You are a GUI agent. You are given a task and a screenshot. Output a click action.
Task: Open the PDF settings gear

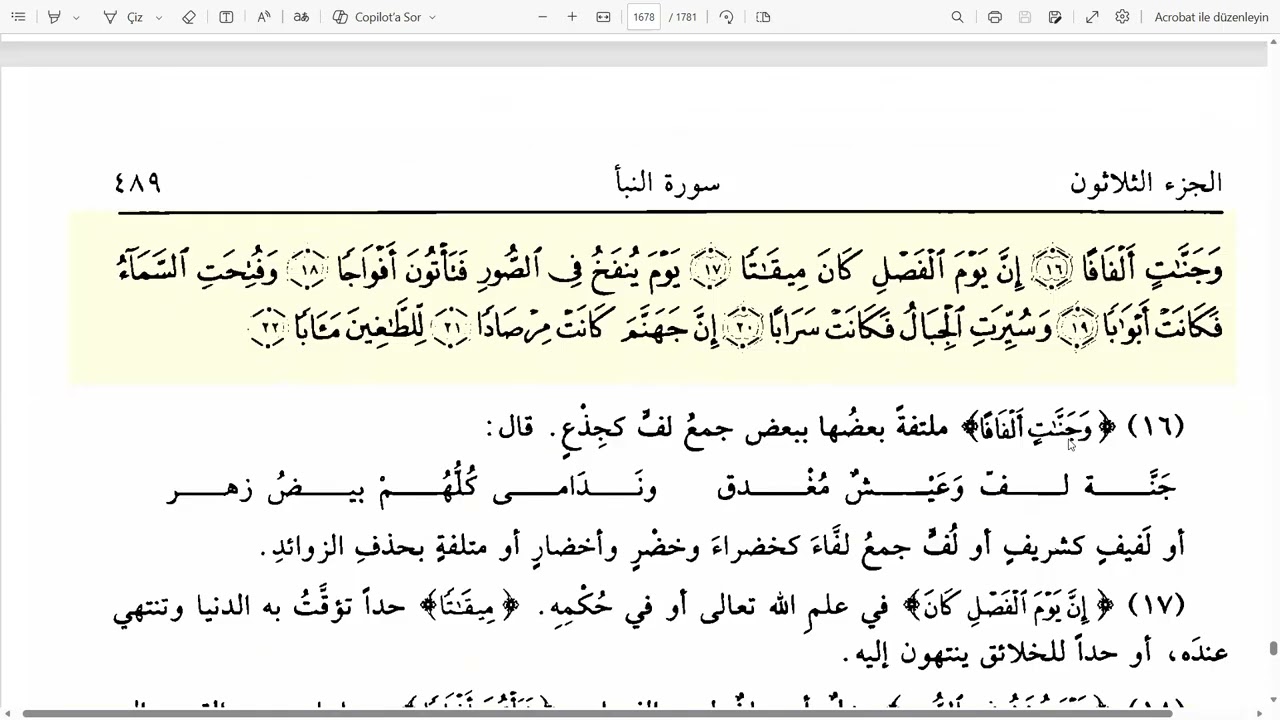(x=1123, y=17)
